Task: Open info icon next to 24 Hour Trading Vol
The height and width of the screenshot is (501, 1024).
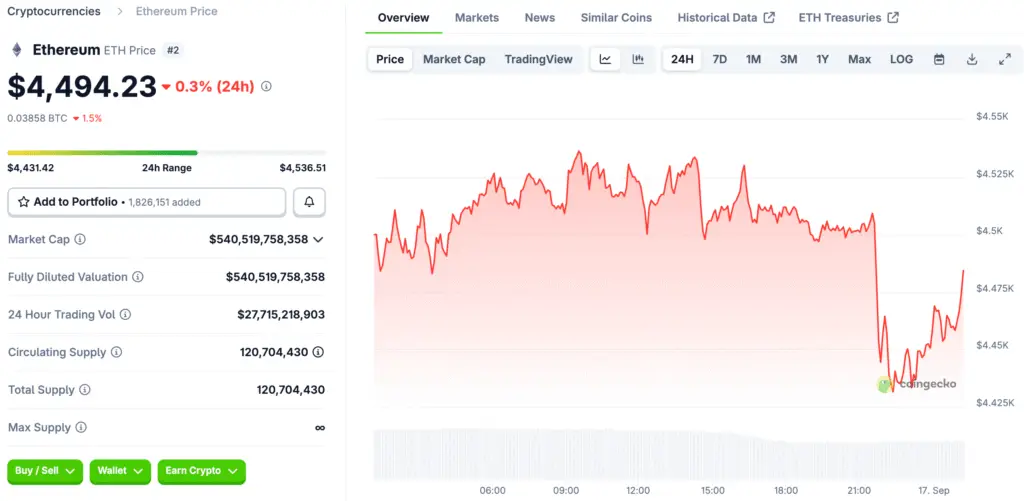Action: [125, 315]
